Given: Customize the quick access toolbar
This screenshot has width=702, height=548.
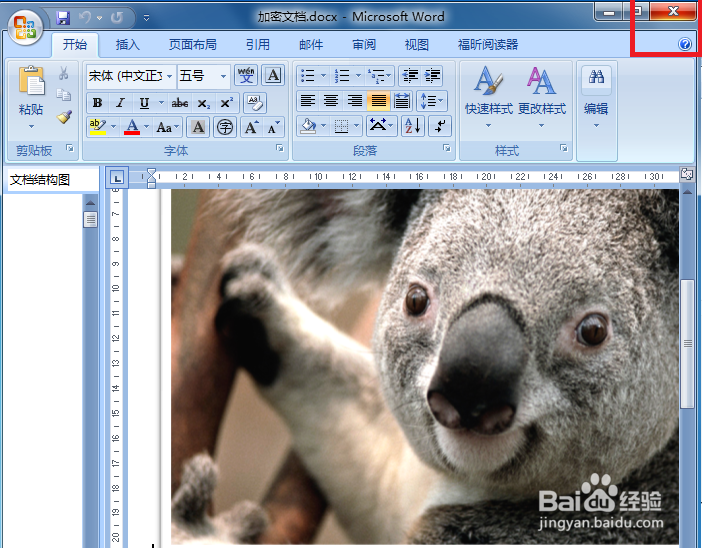Looking at the screenshot, I should [x=146, y=18].
